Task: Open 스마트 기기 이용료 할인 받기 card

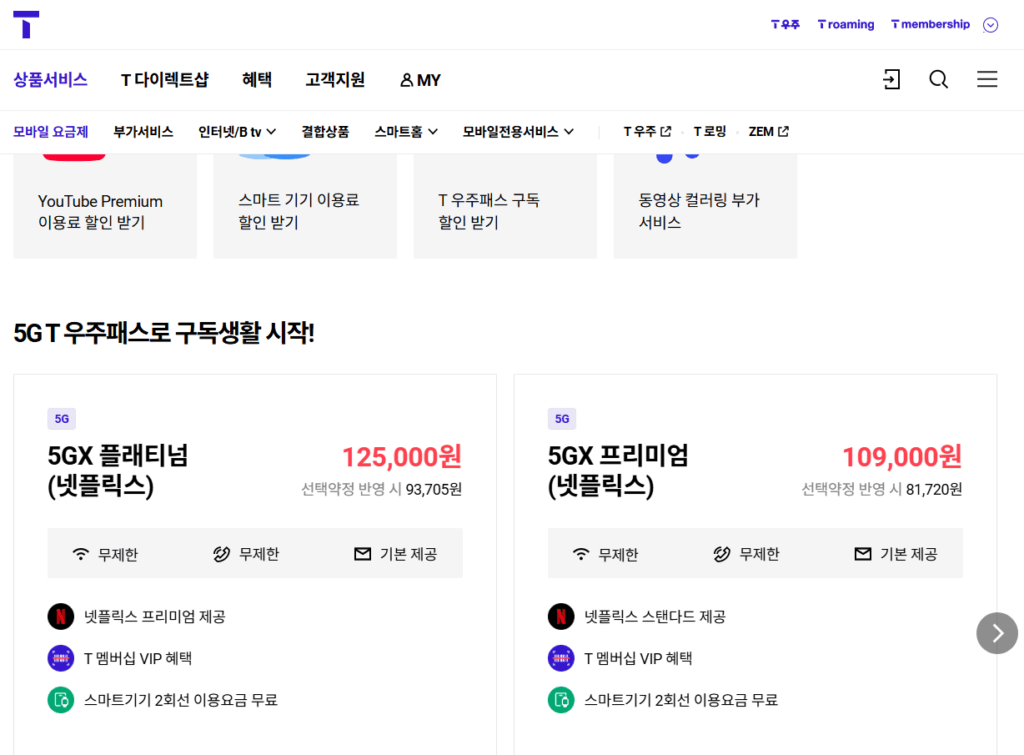Action: click(x=305, y=206)
